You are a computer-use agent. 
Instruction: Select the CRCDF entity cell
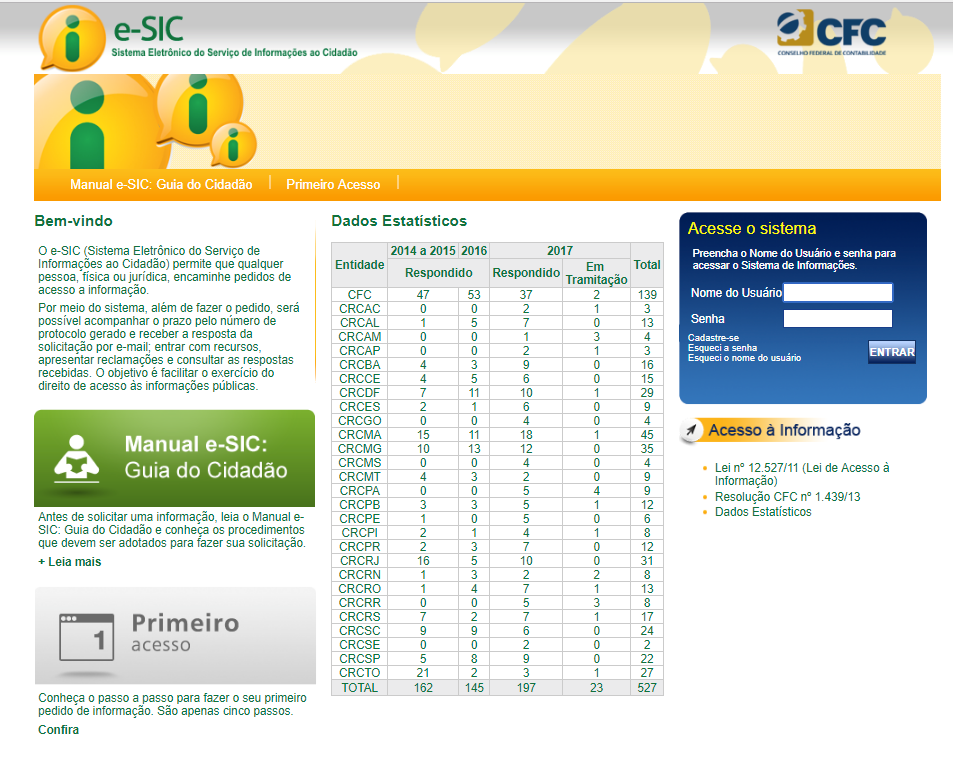pos(360,393)
